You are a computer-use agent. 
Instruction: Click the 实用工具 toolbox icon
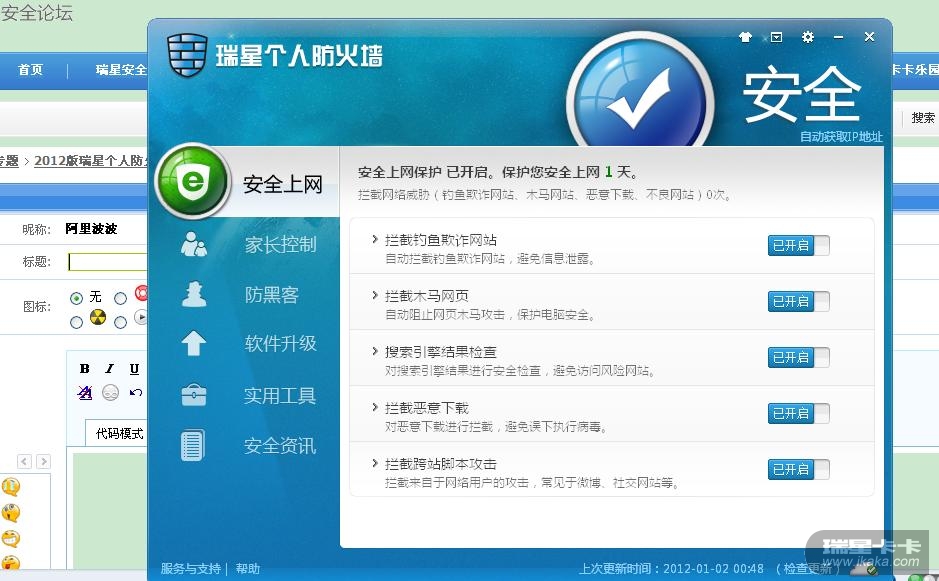(x=193, y=395)
